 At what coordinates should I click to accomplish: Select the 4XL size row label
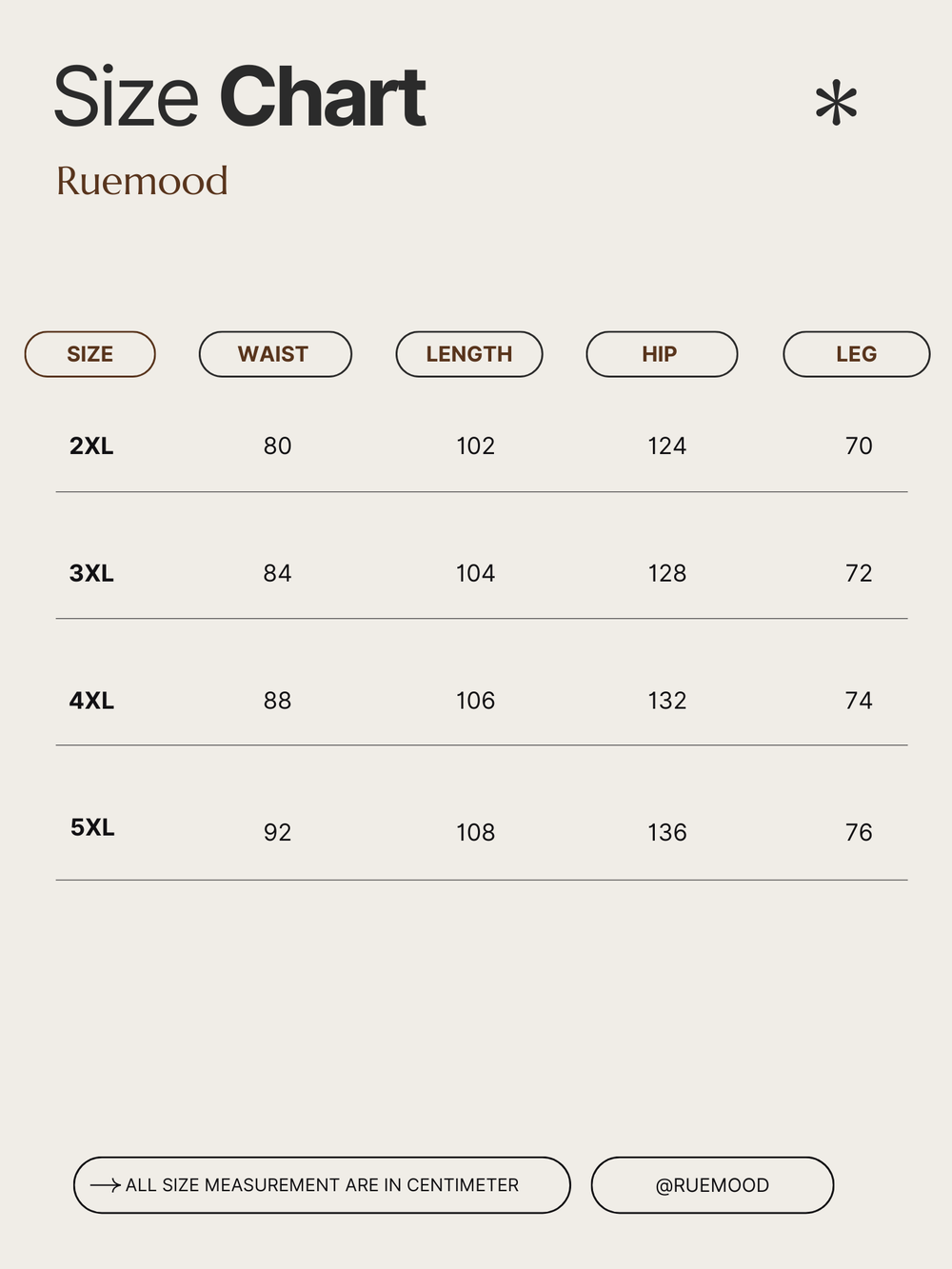click(x=91, y=701)
